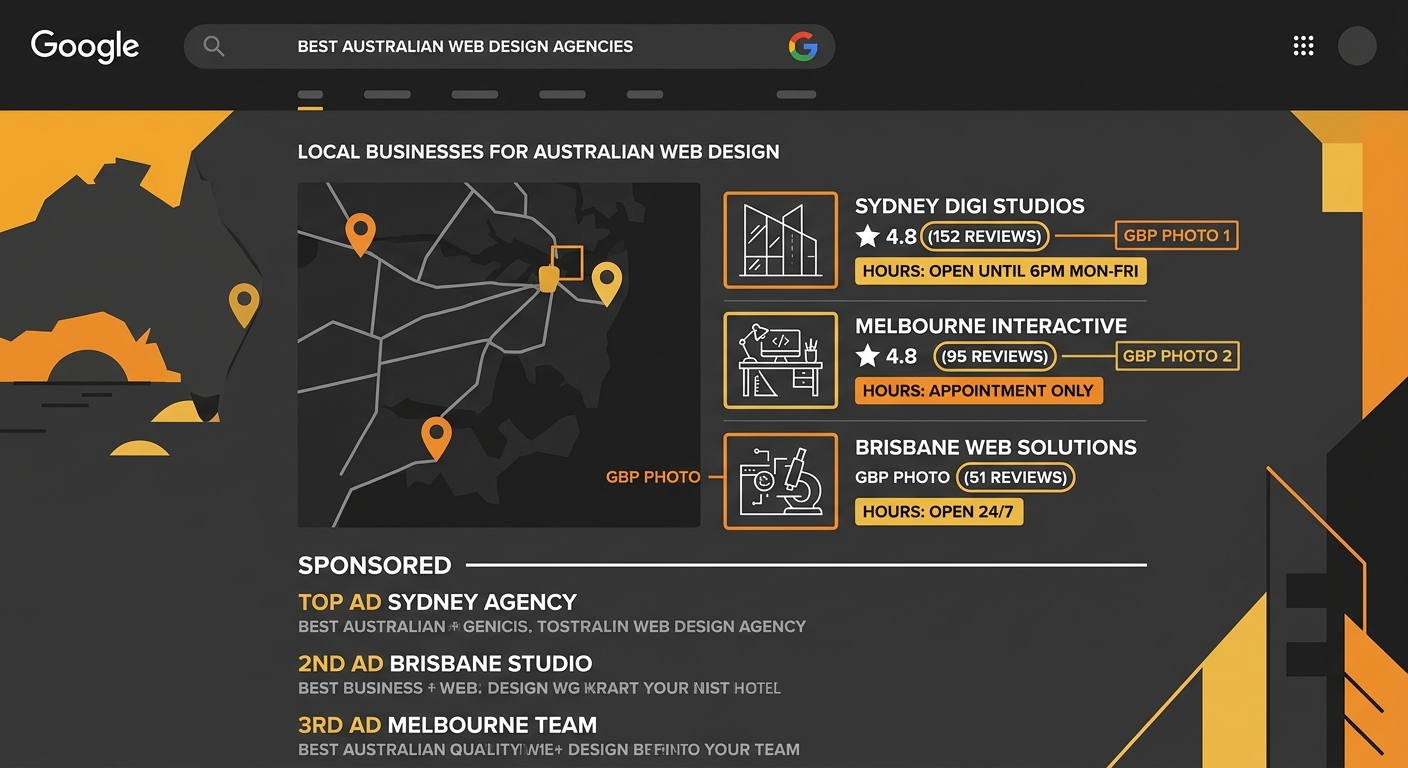This screenshot has width=1408, height=768.
Task: Click the Hours: Open Until 6PM Mon-Fri tag
Action: click(1001, 271)
